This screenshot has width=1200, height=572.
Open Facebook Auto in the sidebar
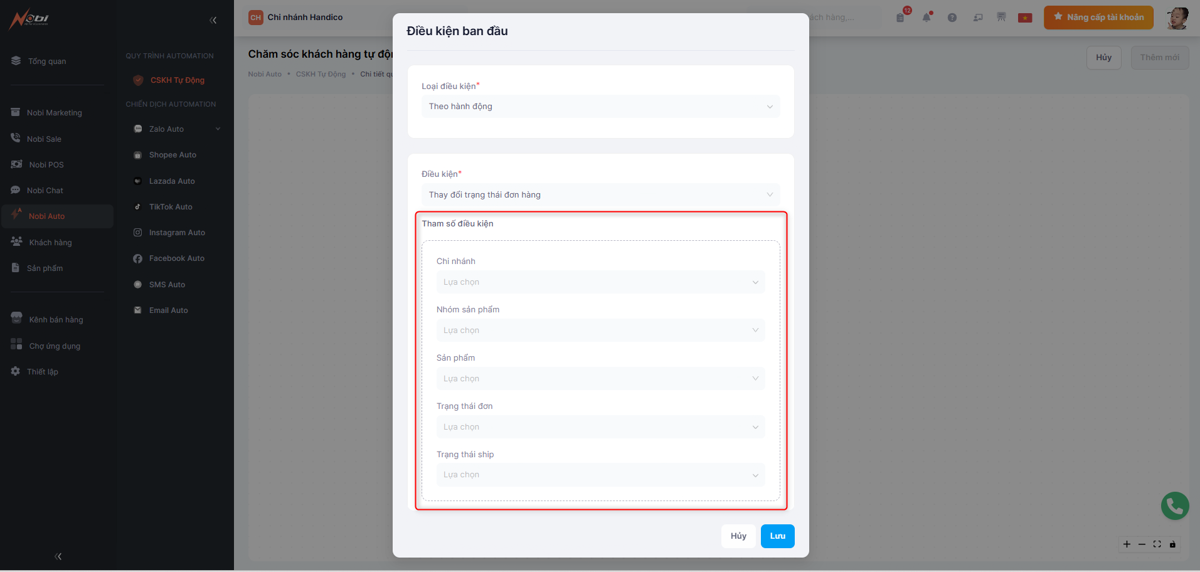[176, 258]
